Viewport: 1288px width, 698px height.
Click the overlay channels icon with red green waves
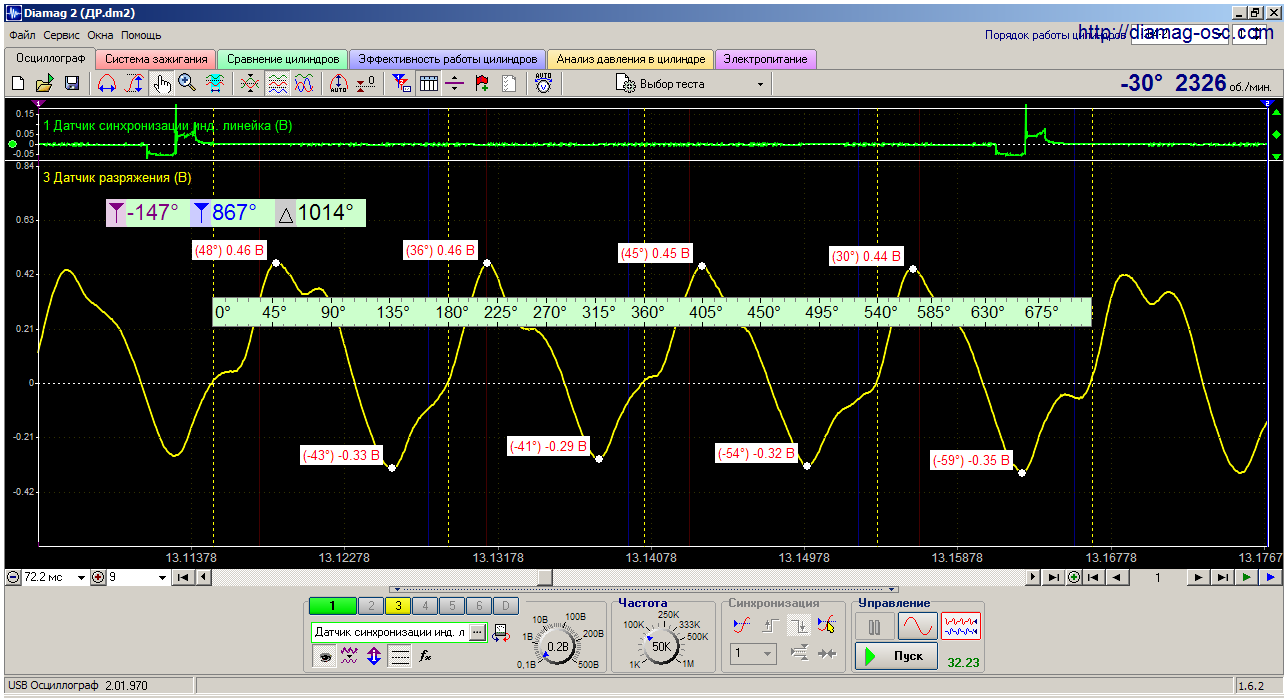tap(250, 84)
